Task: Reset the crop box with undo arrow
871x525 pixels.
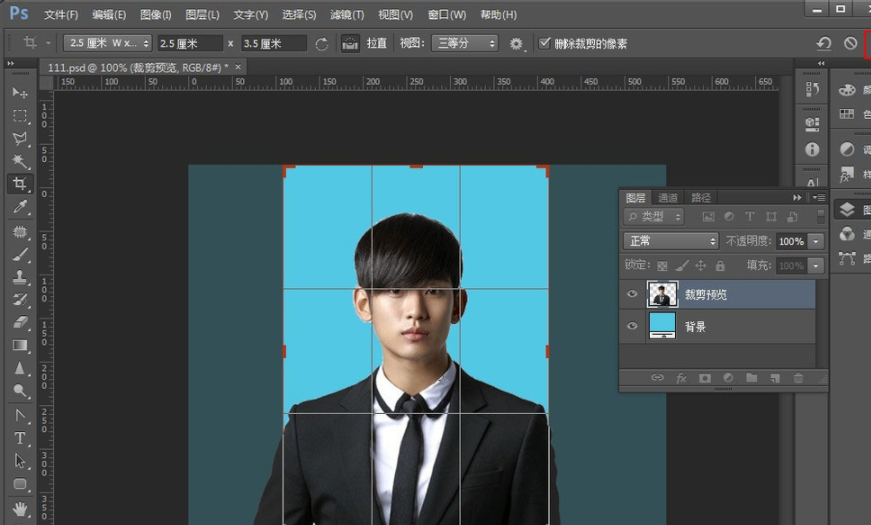Action: tap(824, 44)
